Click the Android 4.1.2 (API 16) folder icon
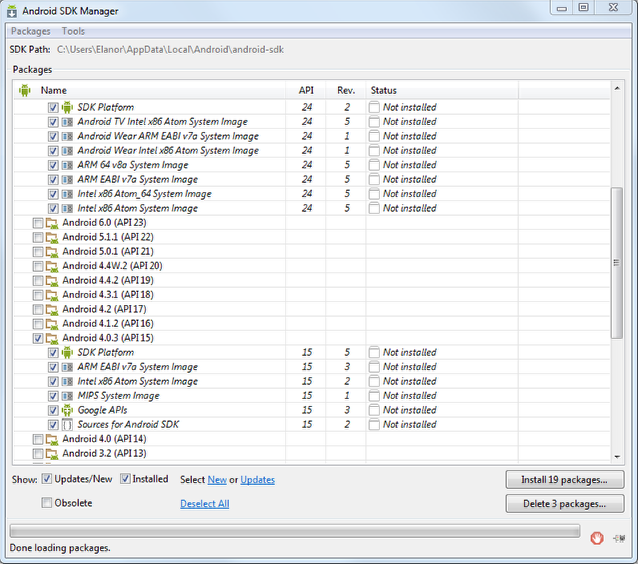Image resolution: width=638 pixels, height=564 pixels. coord(52,324)
